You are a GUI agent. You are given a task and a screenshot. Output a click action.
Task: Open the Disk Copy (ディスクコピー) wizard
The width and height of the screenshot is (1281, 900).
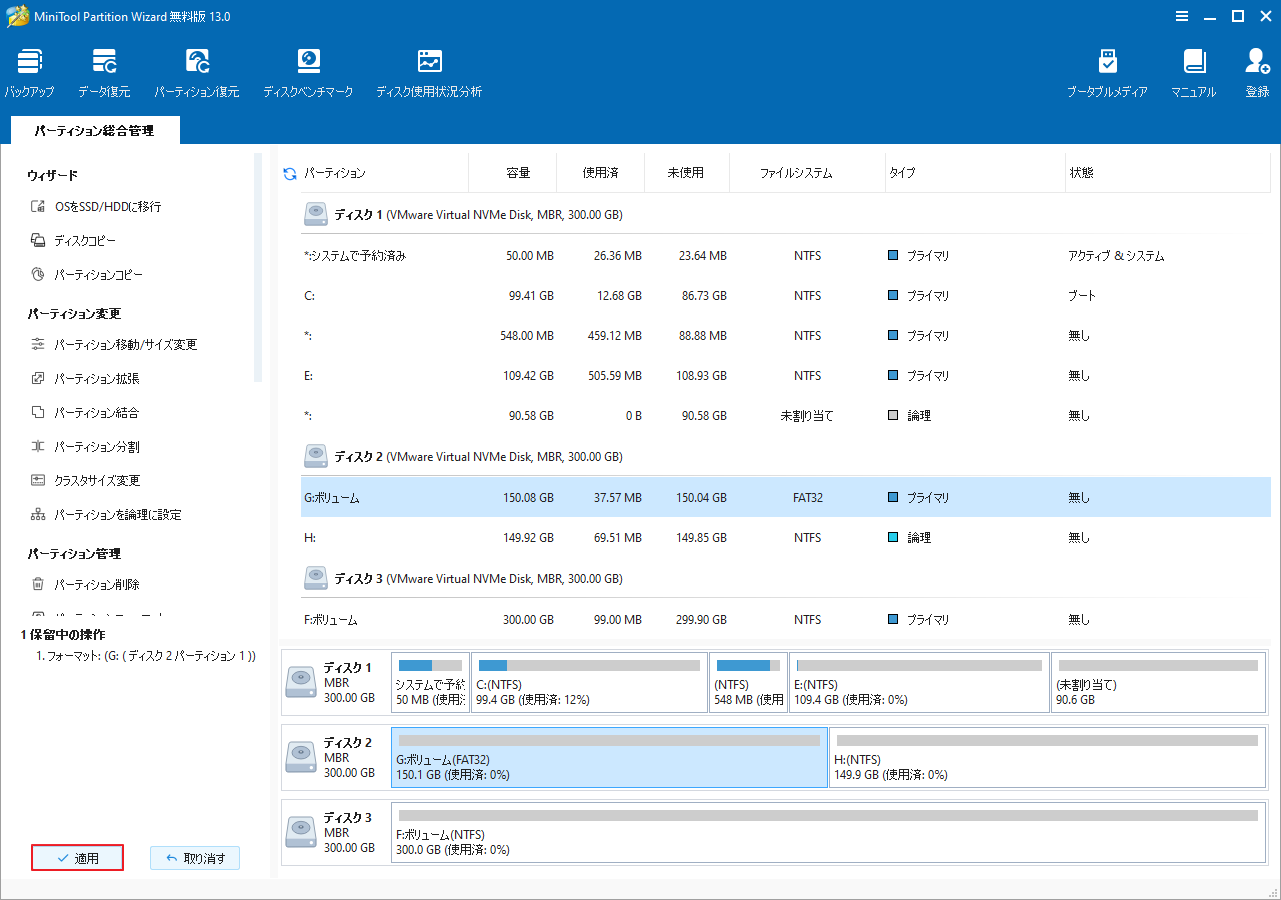(77, 240)
